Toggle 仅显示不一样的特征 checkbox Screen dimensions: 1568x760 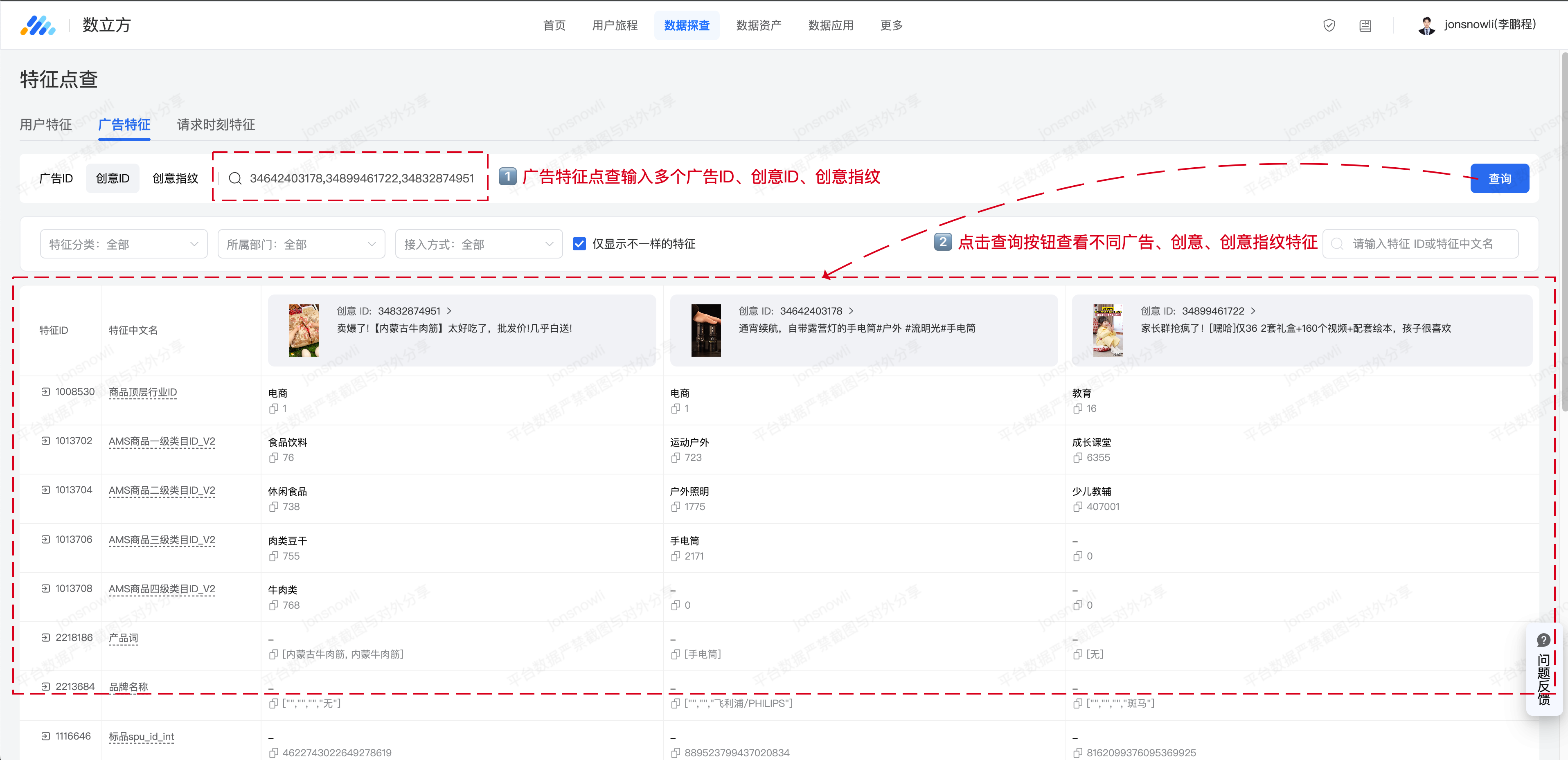579,244
